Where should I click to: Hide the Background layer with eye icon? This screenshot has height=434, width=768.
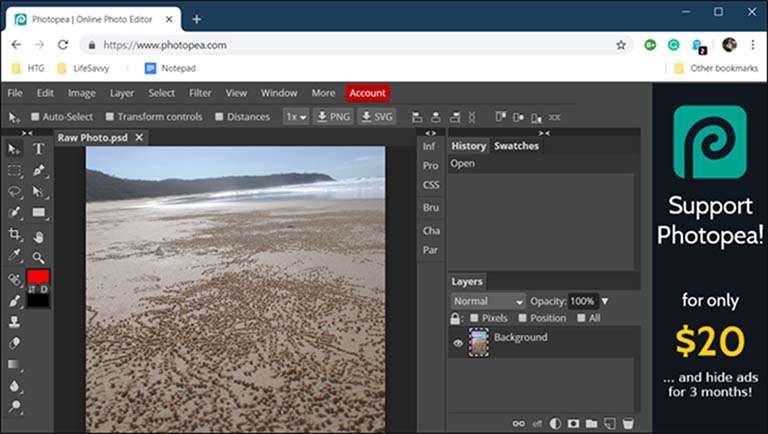(x=458, y=343)
